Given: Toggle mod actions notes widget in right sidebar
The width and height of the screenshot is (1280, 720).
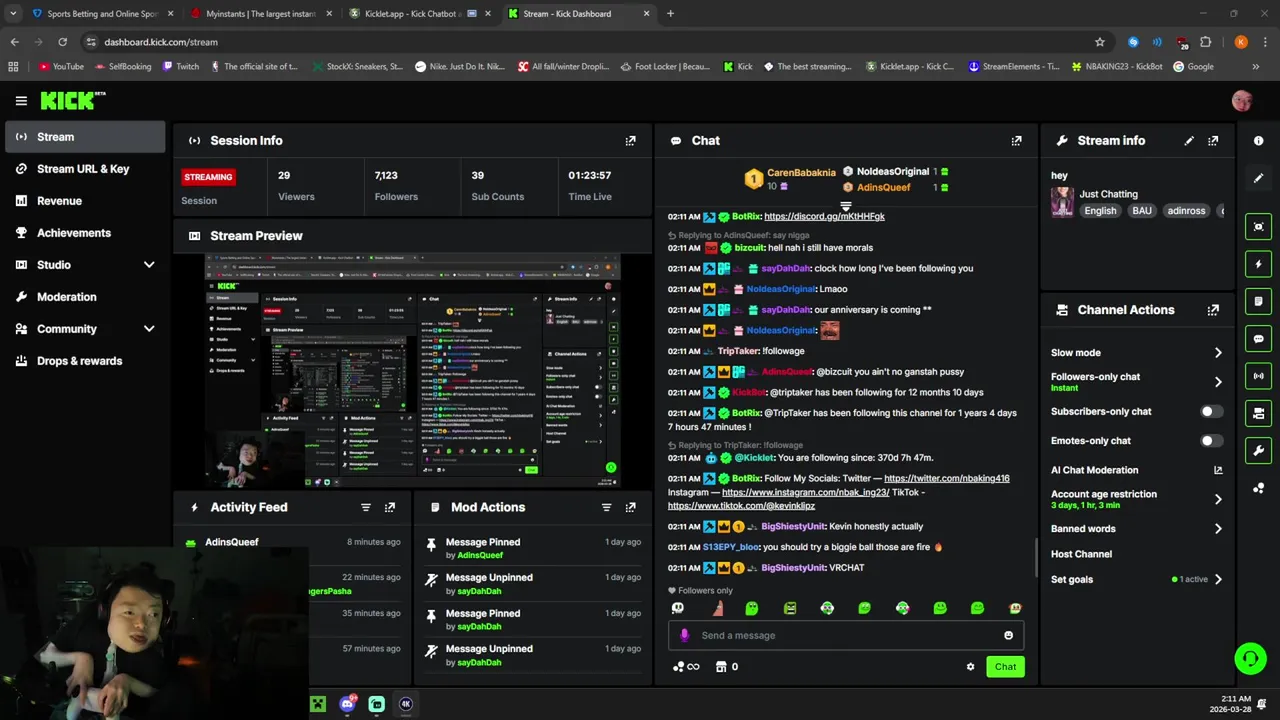Looking at the screenshot, I should pos(1259,301).
